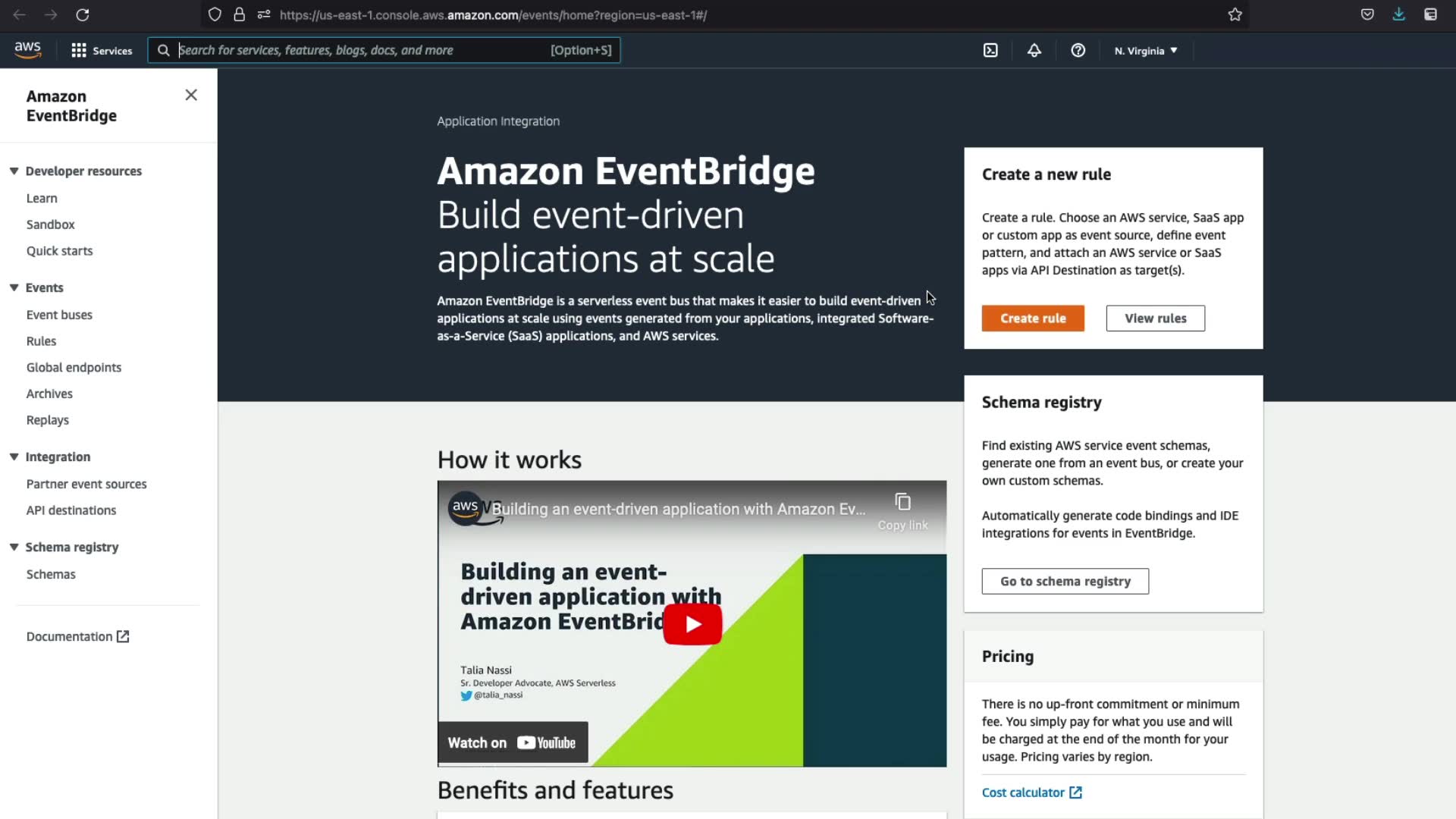Collapse the Integration sidebar section
The image size is (1456, 819).
coord(14,457)
